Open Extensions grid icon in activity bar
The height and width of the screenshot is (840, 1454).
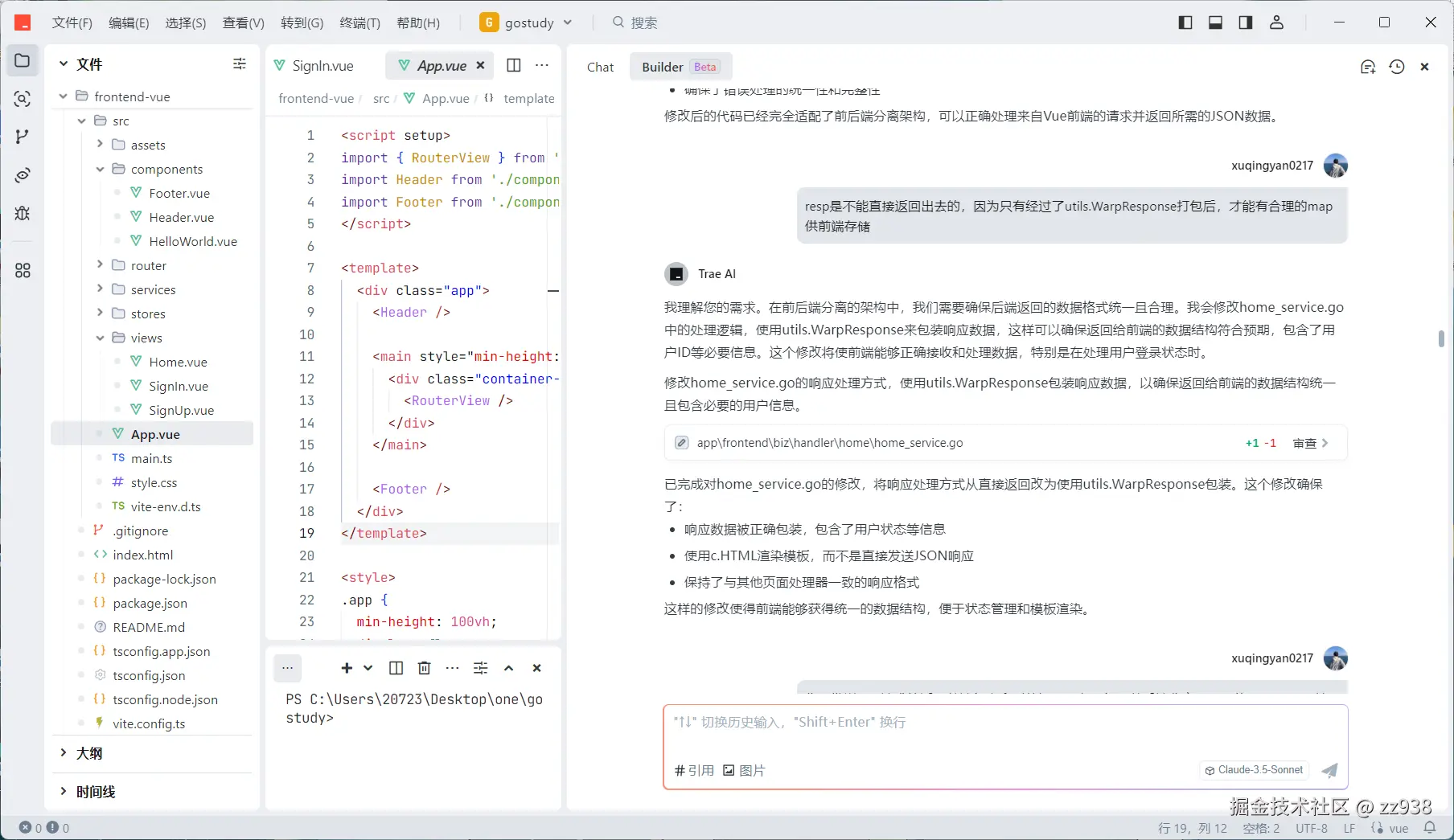coord(23,270)
